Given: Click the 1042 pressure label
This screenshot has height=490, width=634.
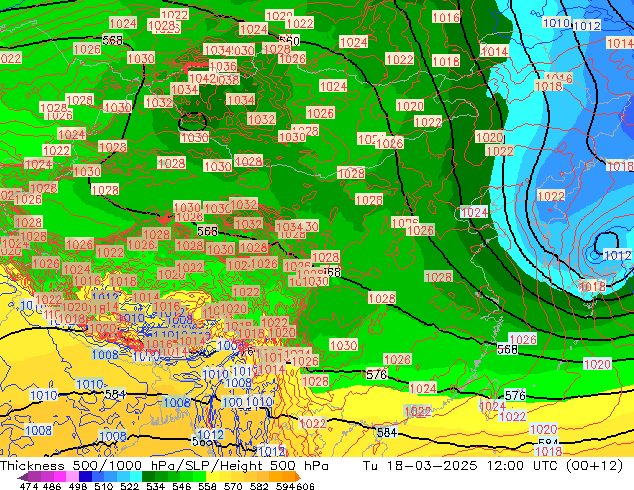Looking at the screenshot, I should click(202, 78).
